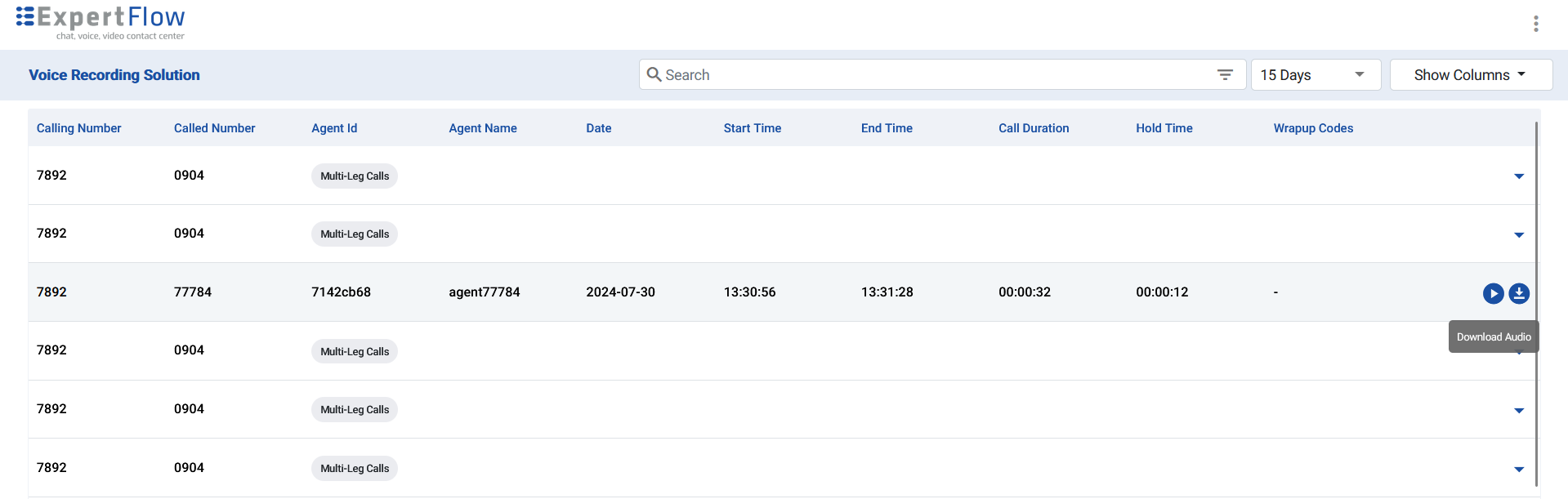Click the Start Time column header
Image resolution: width=1568 pixels, height=499 pixels.
(752, 128)
